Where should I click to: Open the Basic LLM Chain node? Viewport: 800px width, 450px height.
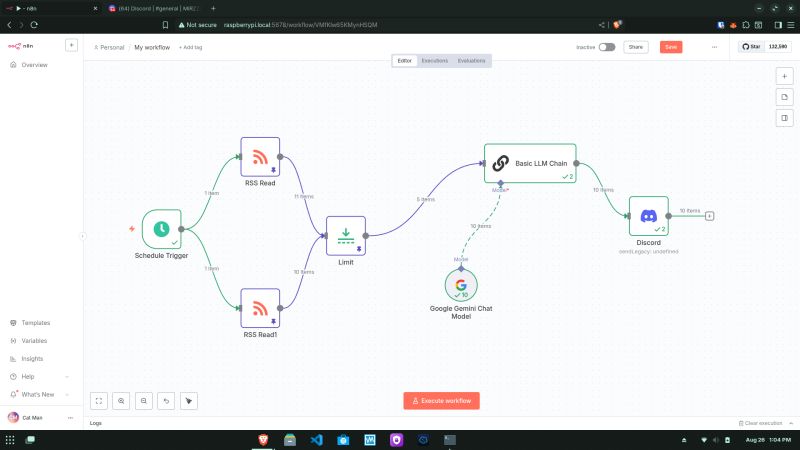point(530,163)
